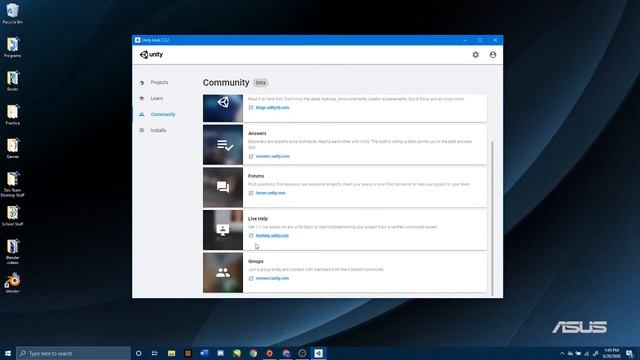The image size is (640, 360).
Task: Select the Games desktop folder
Action: [x=13, y=148]
